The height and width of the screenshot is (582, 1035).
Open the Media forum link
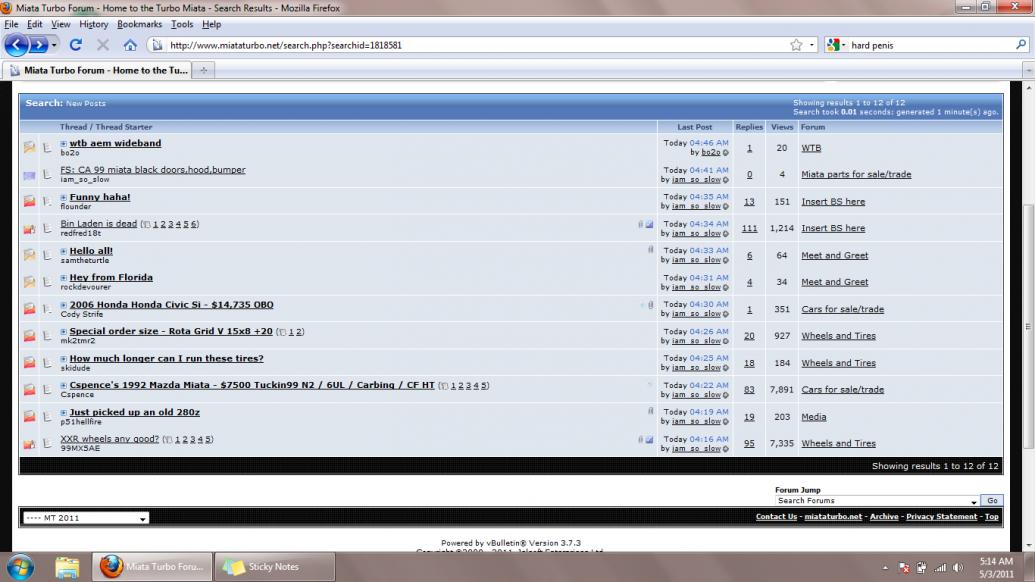pyautogui.click(x=814, y=417)
